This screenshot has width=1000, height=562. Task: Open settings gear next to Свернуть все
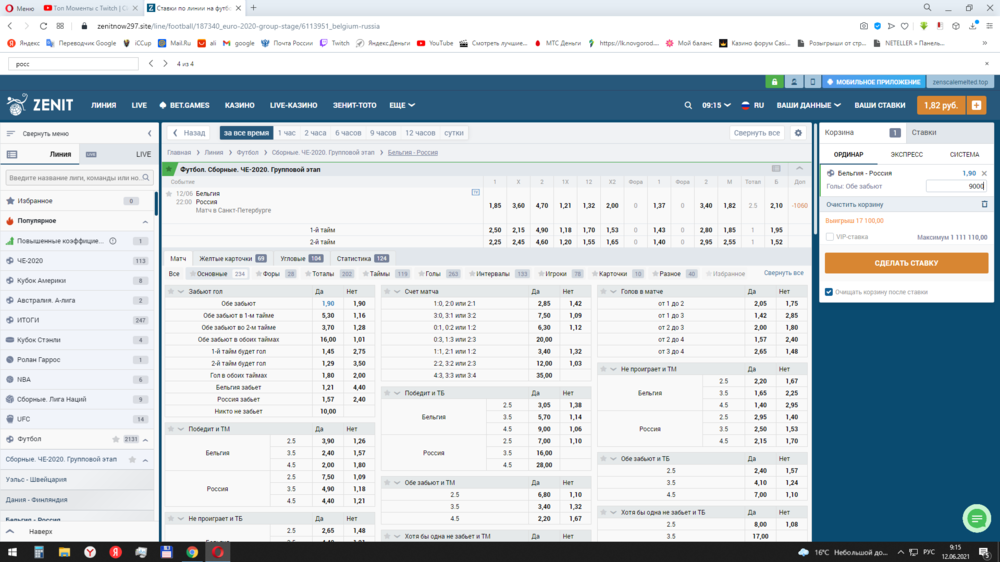(797, 132)
